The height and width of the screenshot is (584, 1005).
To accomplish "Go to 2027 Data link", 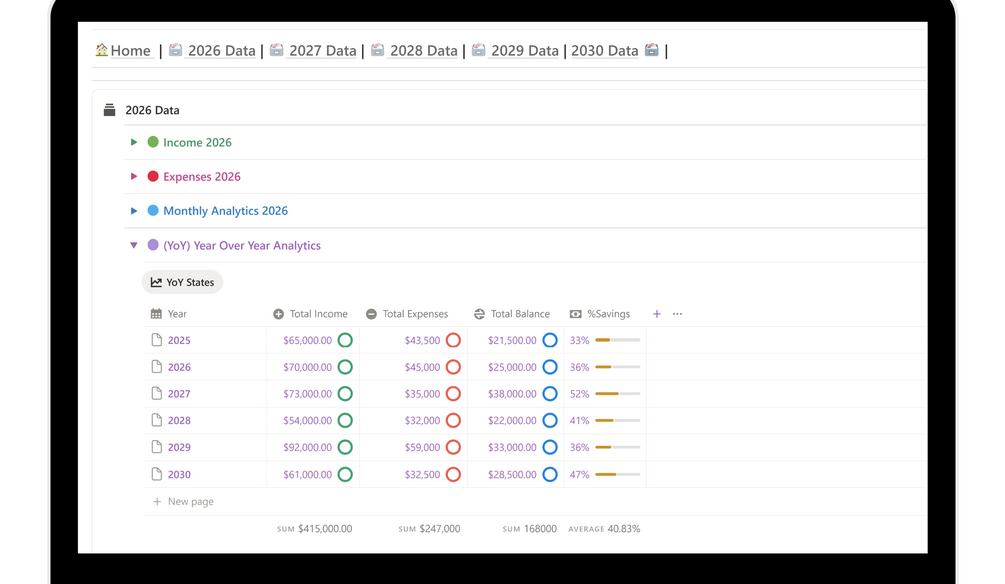I will 322,51.
